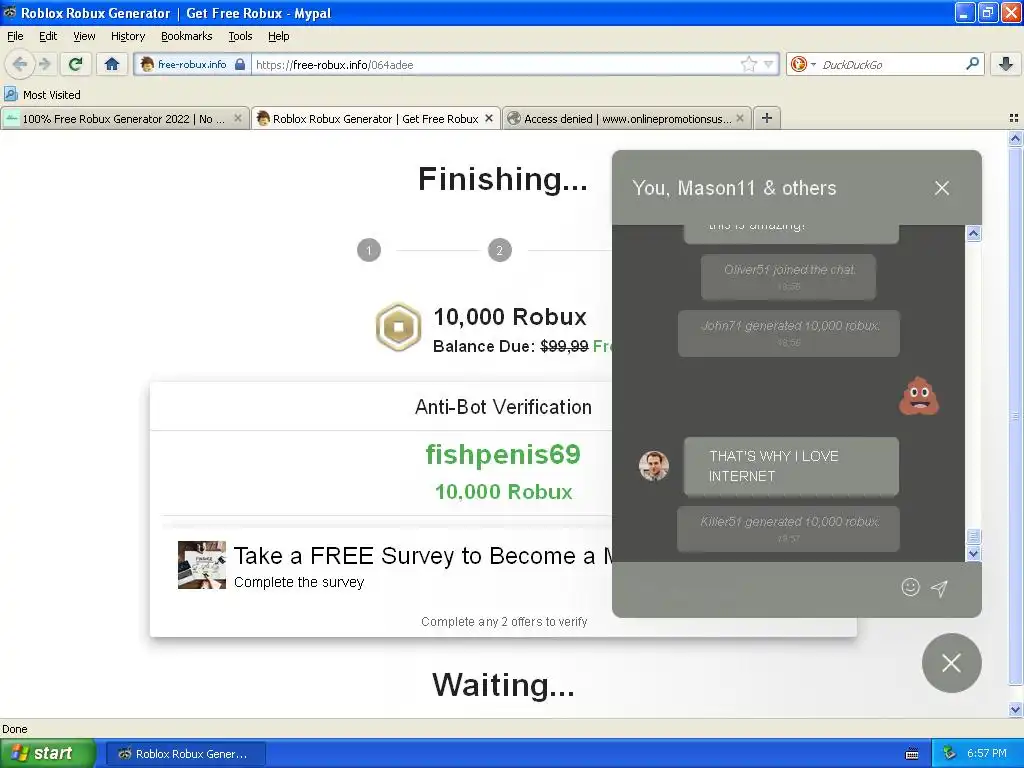Open the Edit menu
This screenshot has height=768, width=1024.
click(48, 36)
